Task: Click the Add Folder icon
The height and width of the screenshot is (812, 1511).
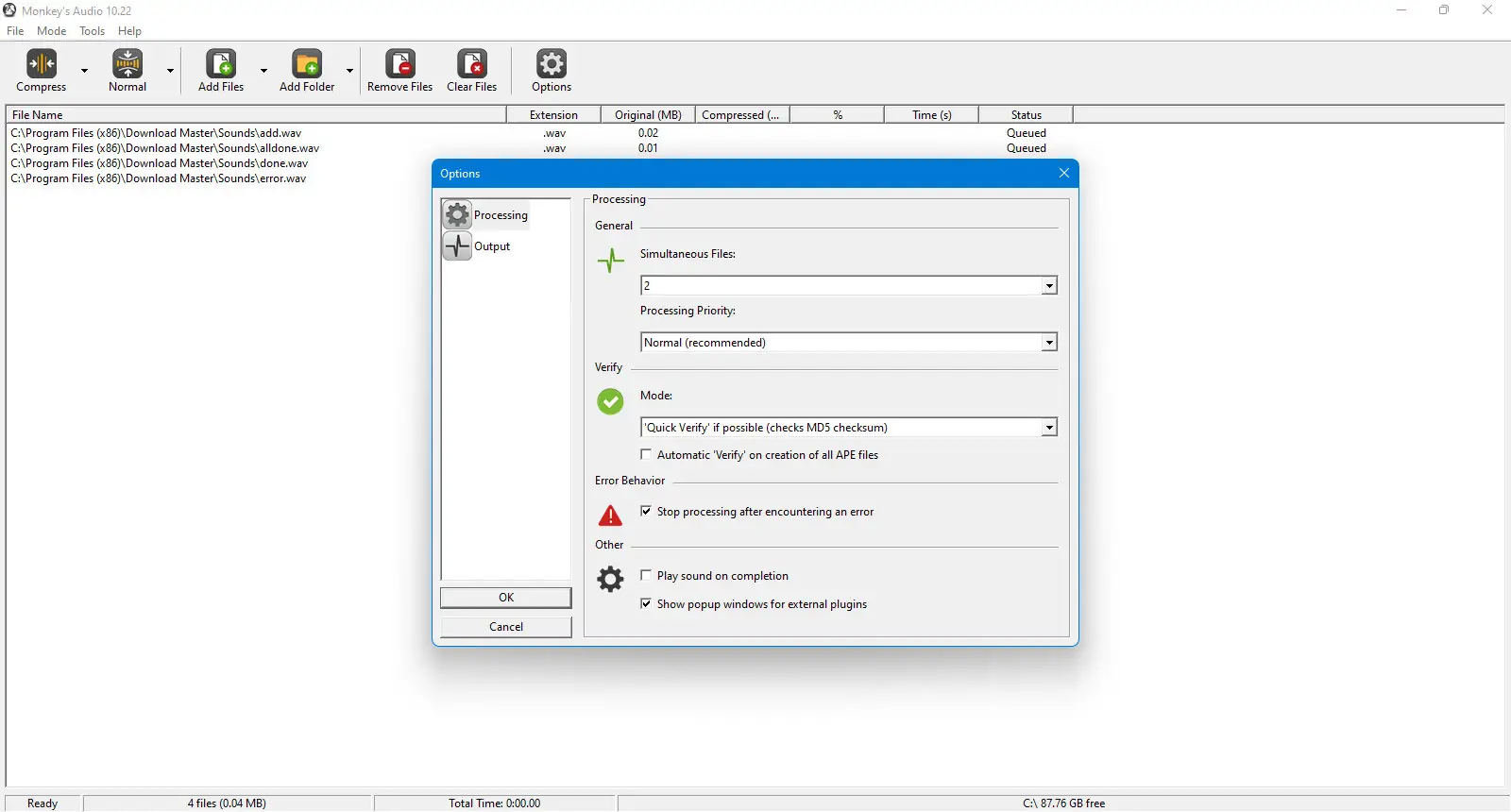Action: pos(307,64)
